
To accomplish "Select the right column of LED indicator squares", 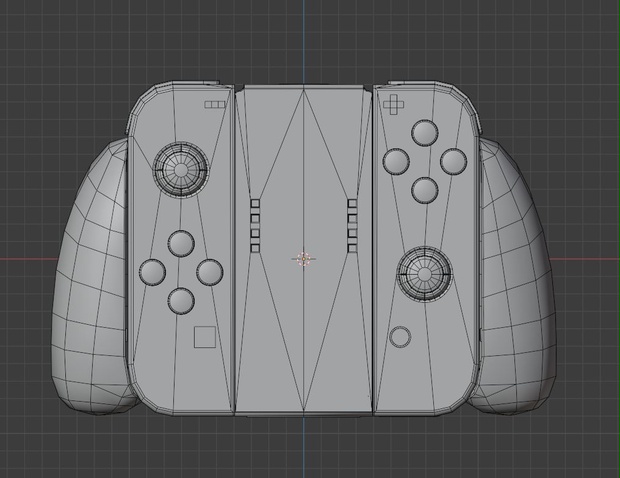I will tap(352, 226).
